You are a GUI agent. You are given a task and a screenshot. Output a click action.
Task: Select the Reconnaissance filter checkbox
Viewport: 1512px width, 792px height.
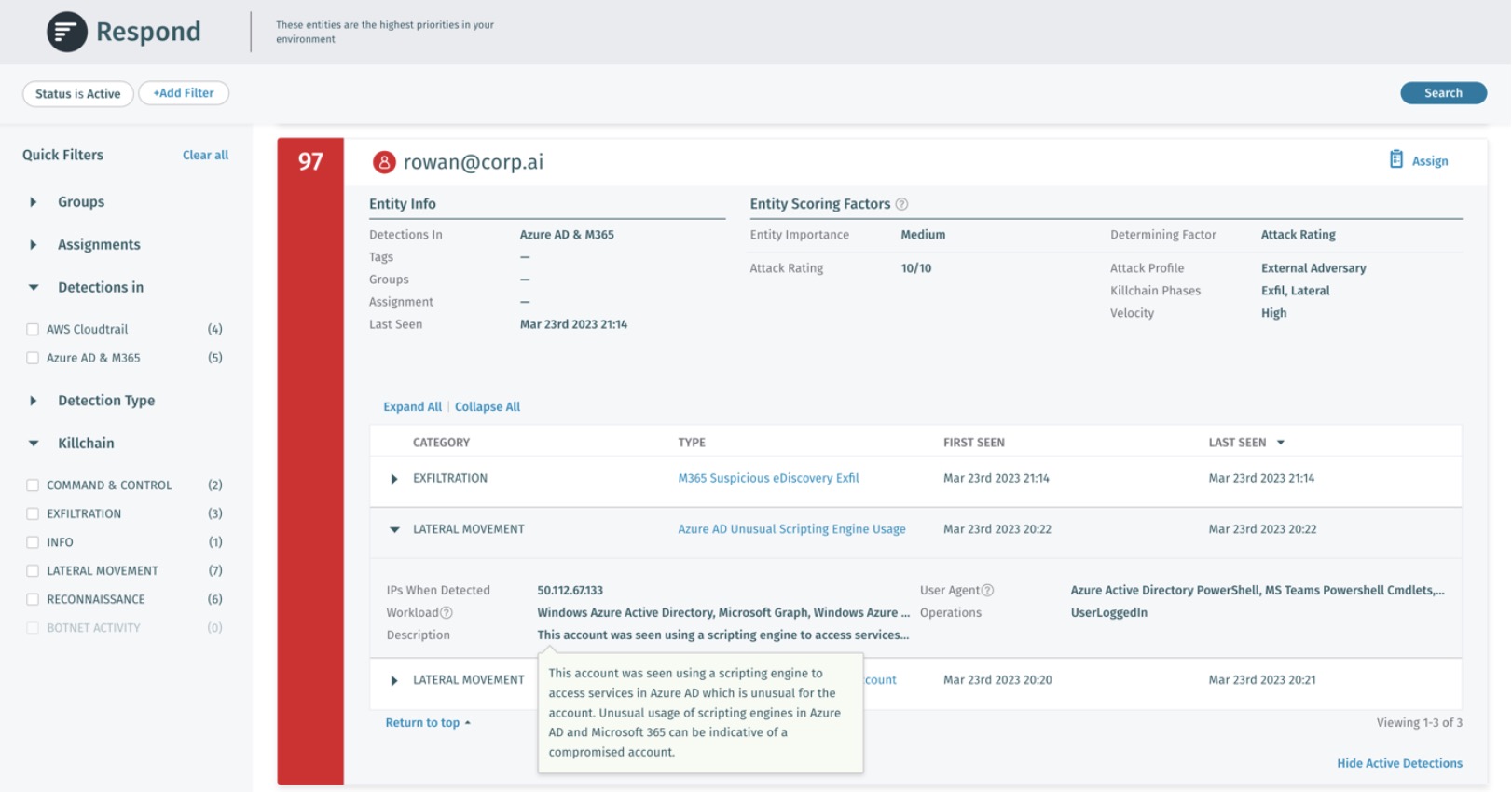[x=33, y=599]
